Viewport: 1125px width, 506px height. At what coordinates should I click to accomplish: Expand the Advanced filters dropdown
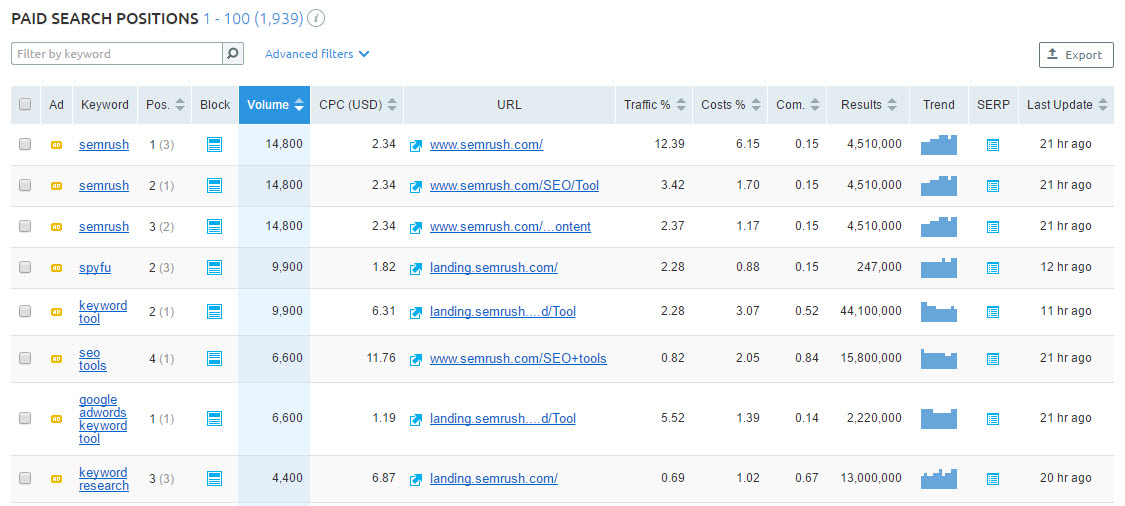point(317,54)
